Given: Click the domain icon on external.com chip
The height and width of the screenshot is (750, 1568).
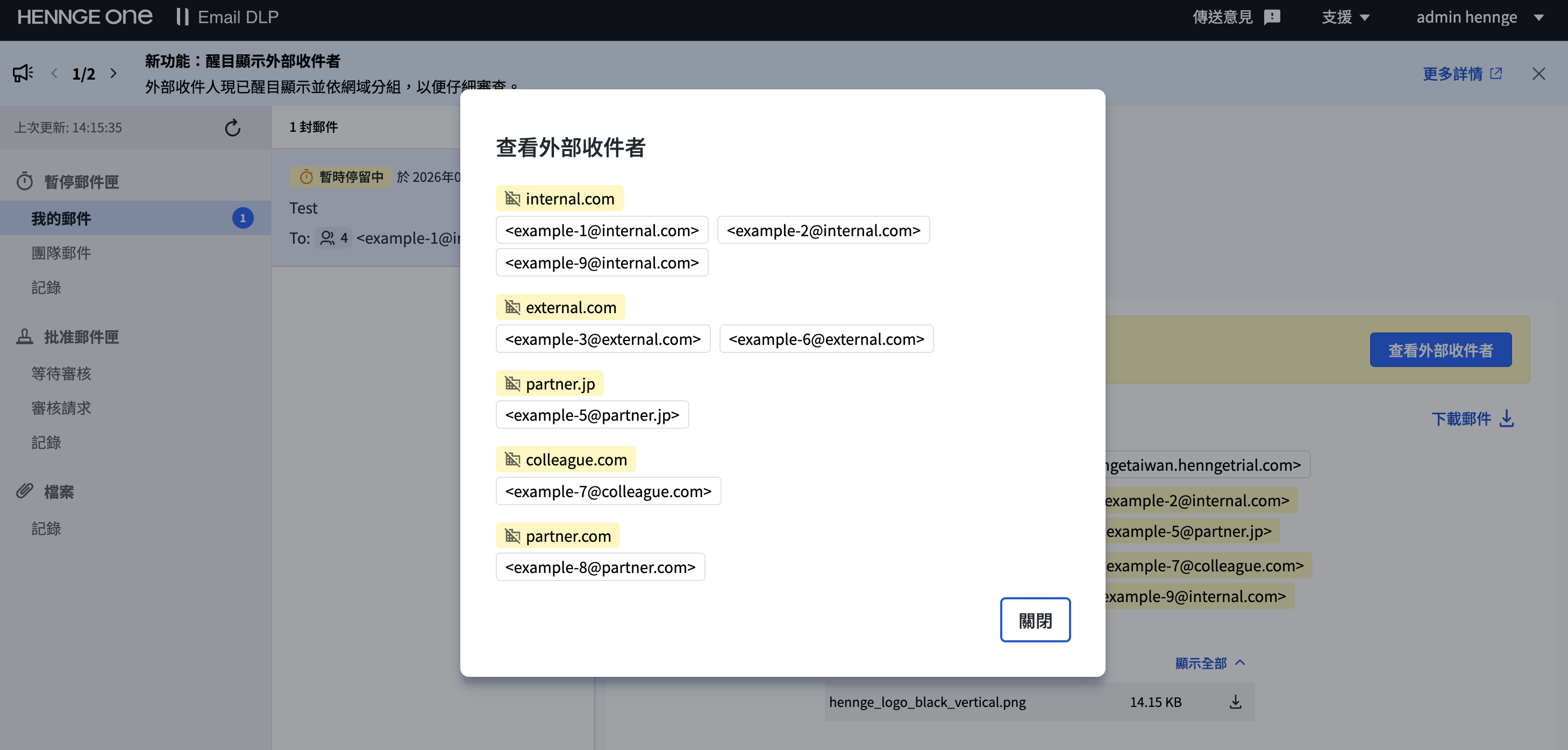Looking at the screenshot, I should (x=512, y=307).
